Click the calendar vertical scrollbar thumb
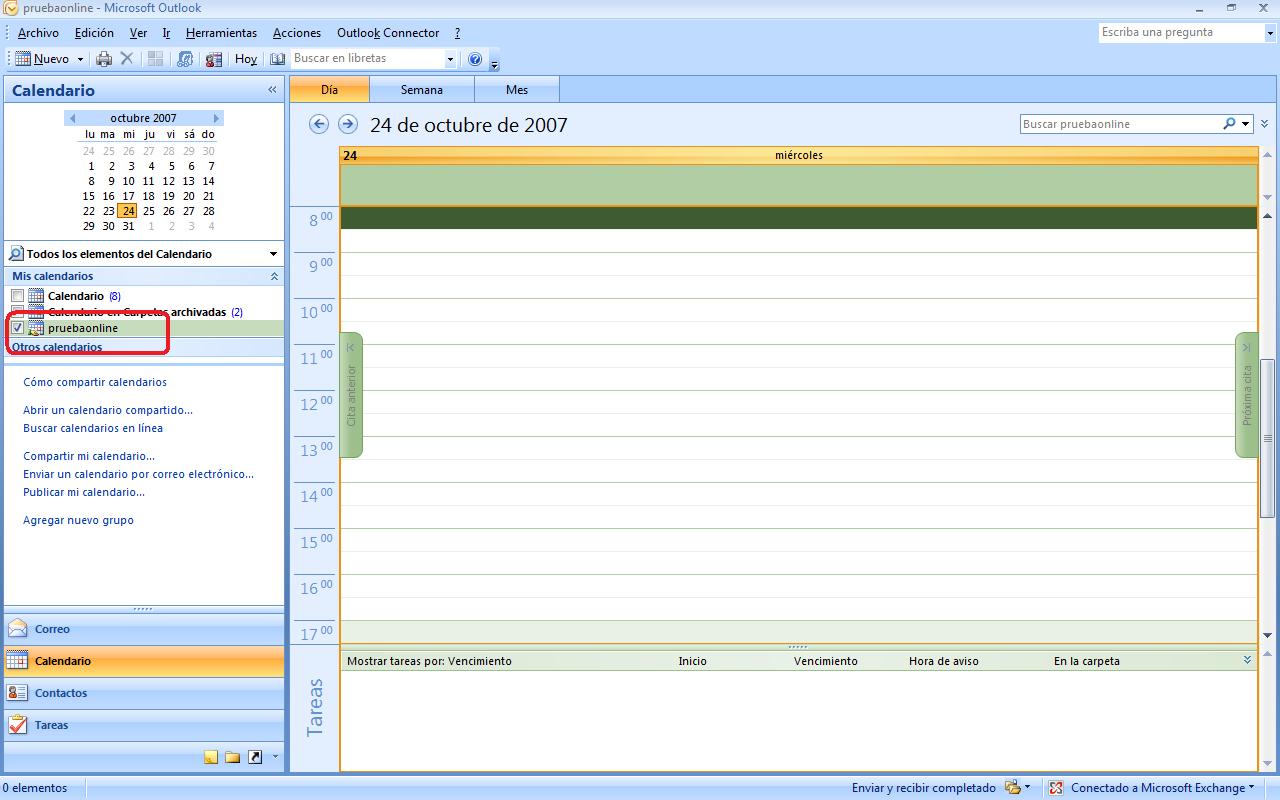 (x=1268, y=438)
